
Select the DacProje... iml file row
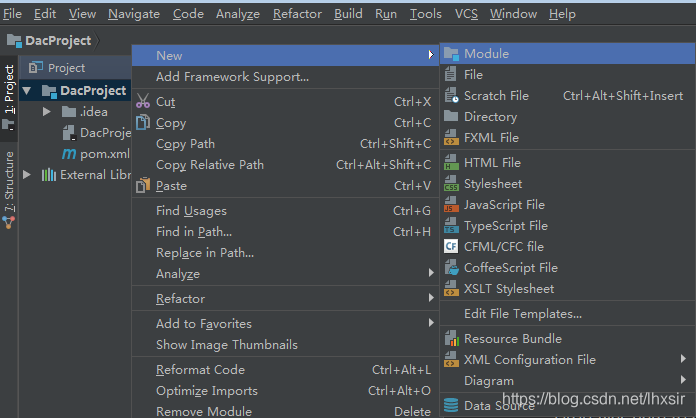(x=75, y=133)
